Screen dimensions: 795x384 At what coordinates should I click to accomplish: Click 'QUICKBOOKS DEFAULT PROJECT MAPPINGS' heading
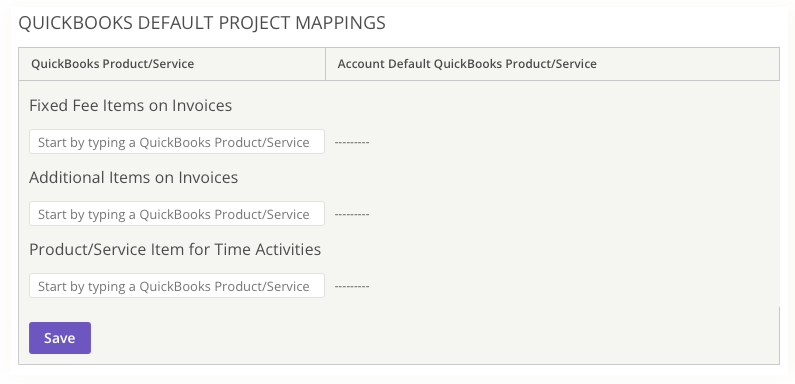pos(202,23)
